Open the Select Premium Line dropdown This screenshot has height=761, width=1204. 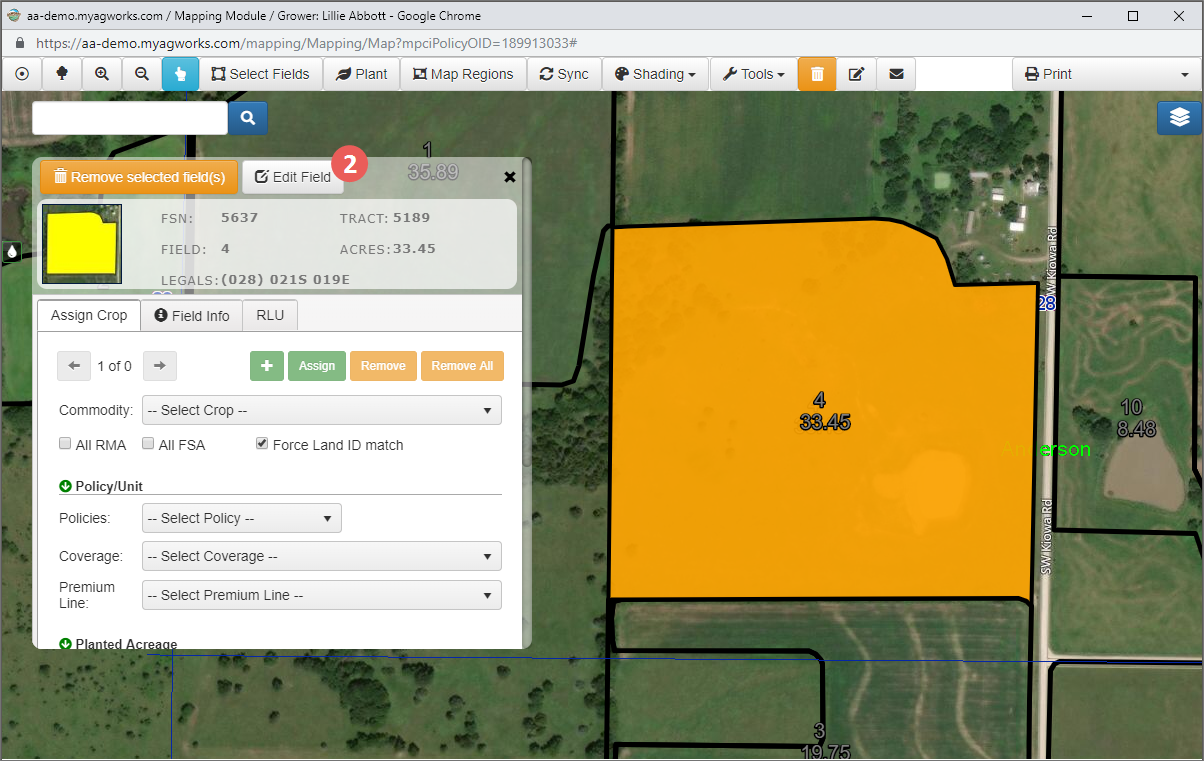322,595
